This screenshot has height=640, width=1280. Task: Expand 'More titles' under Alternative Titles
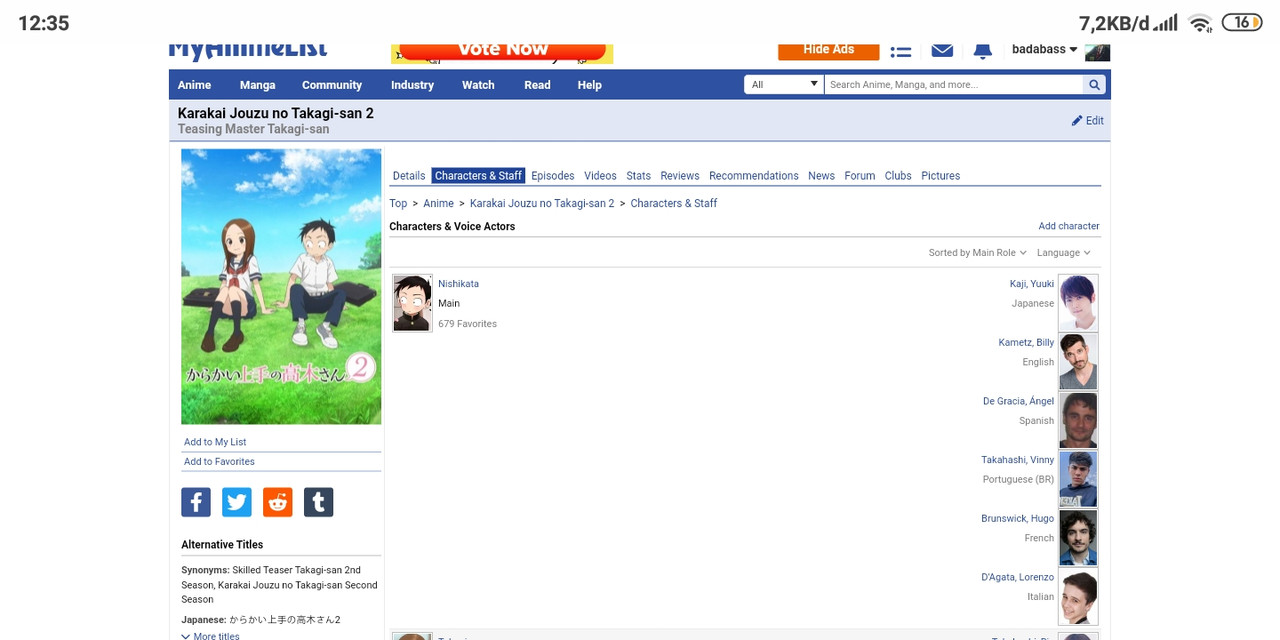pyautogui.click(x=211, y=636)
